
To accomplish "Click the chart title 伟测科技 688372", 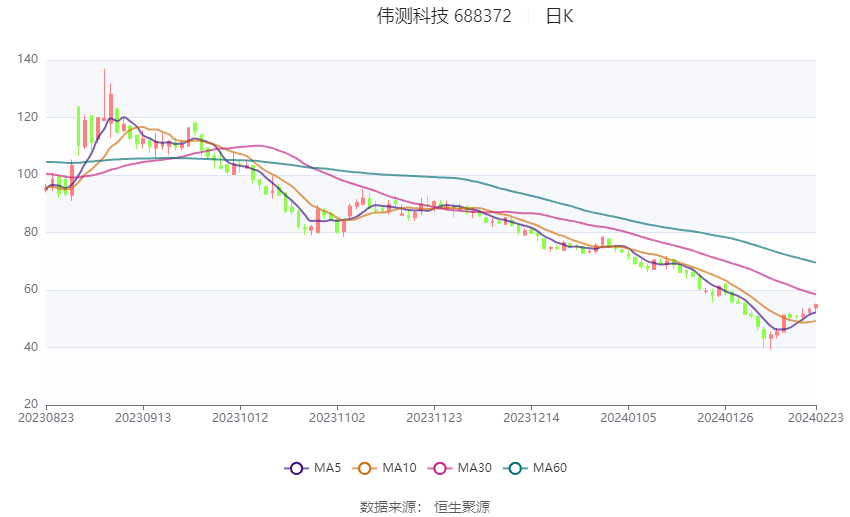I will 444,16.
